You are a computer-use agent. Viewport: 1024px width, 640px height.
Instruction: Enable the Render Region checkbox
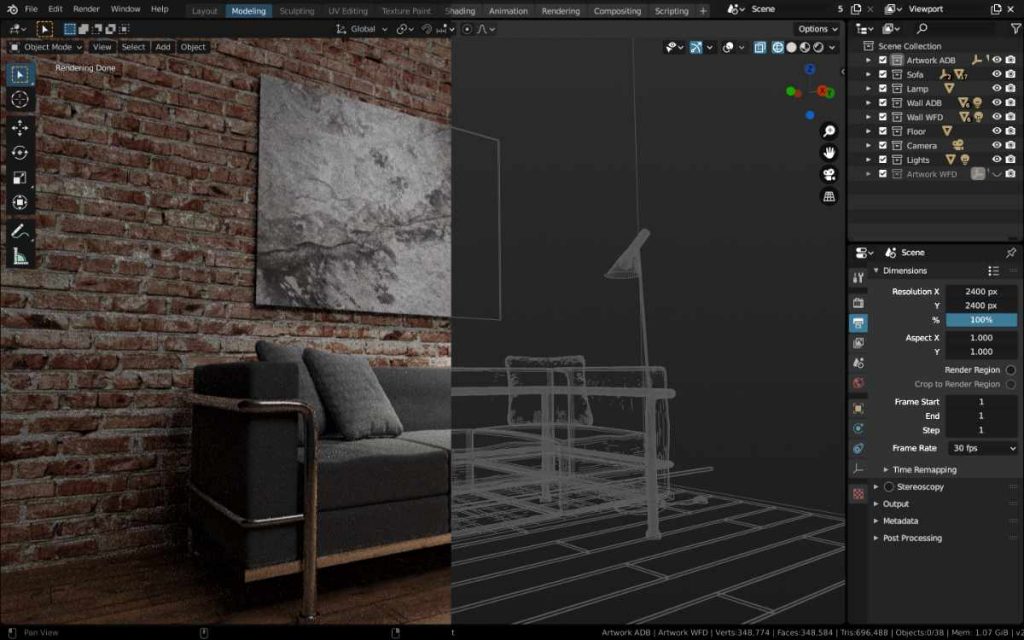1010,370
